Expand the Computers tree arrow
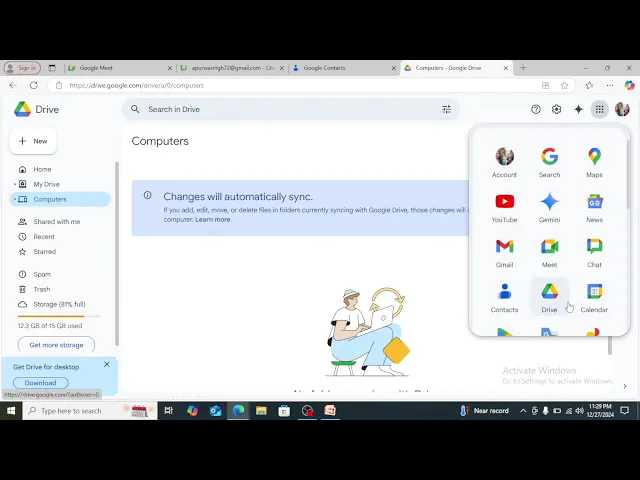Image resolution: width=640 pixels, height=480 pixels. (15, 199)
